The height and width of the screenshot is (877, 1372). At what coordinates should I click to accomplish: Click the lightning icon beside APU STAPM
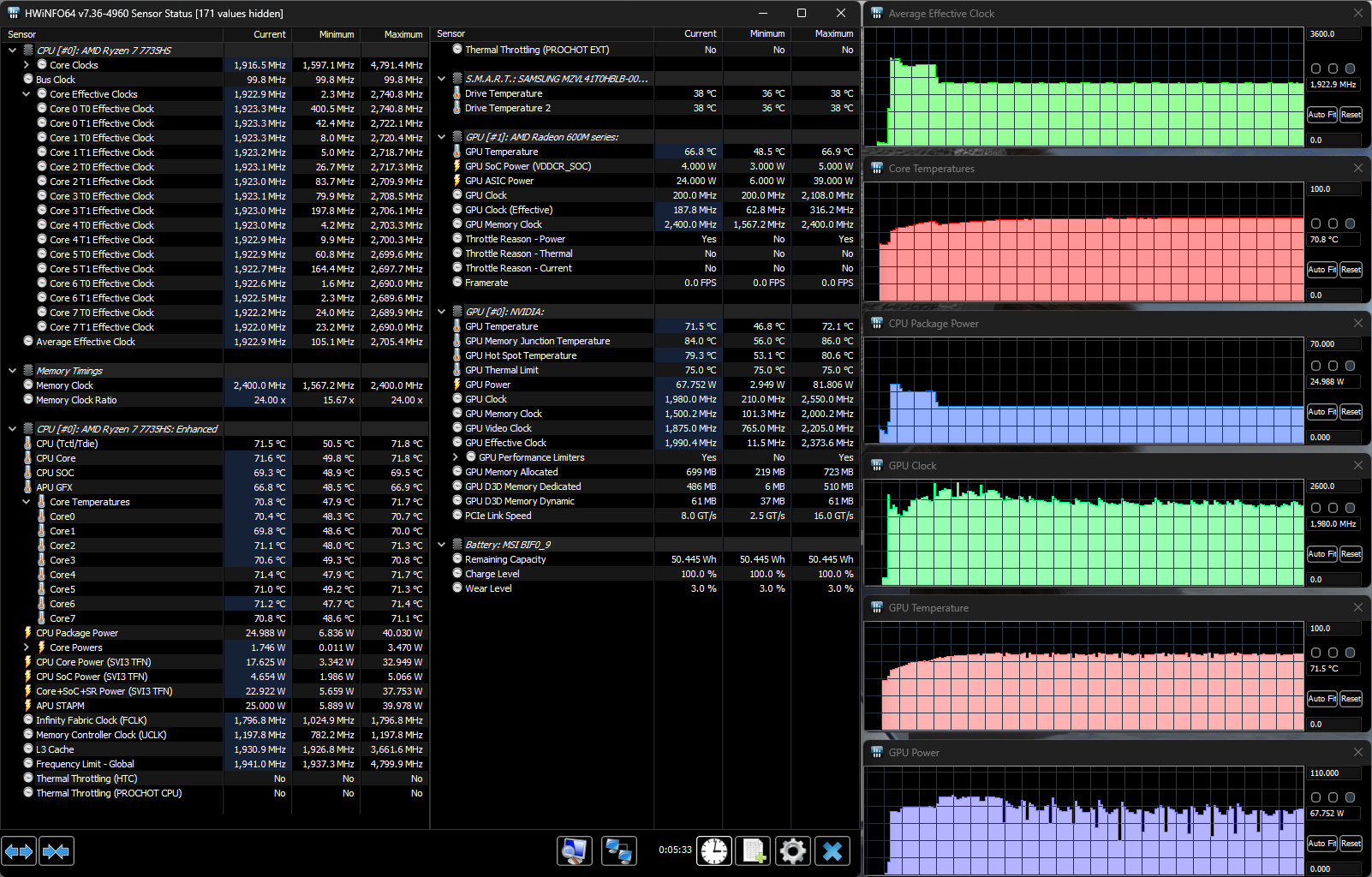(28, 706)
